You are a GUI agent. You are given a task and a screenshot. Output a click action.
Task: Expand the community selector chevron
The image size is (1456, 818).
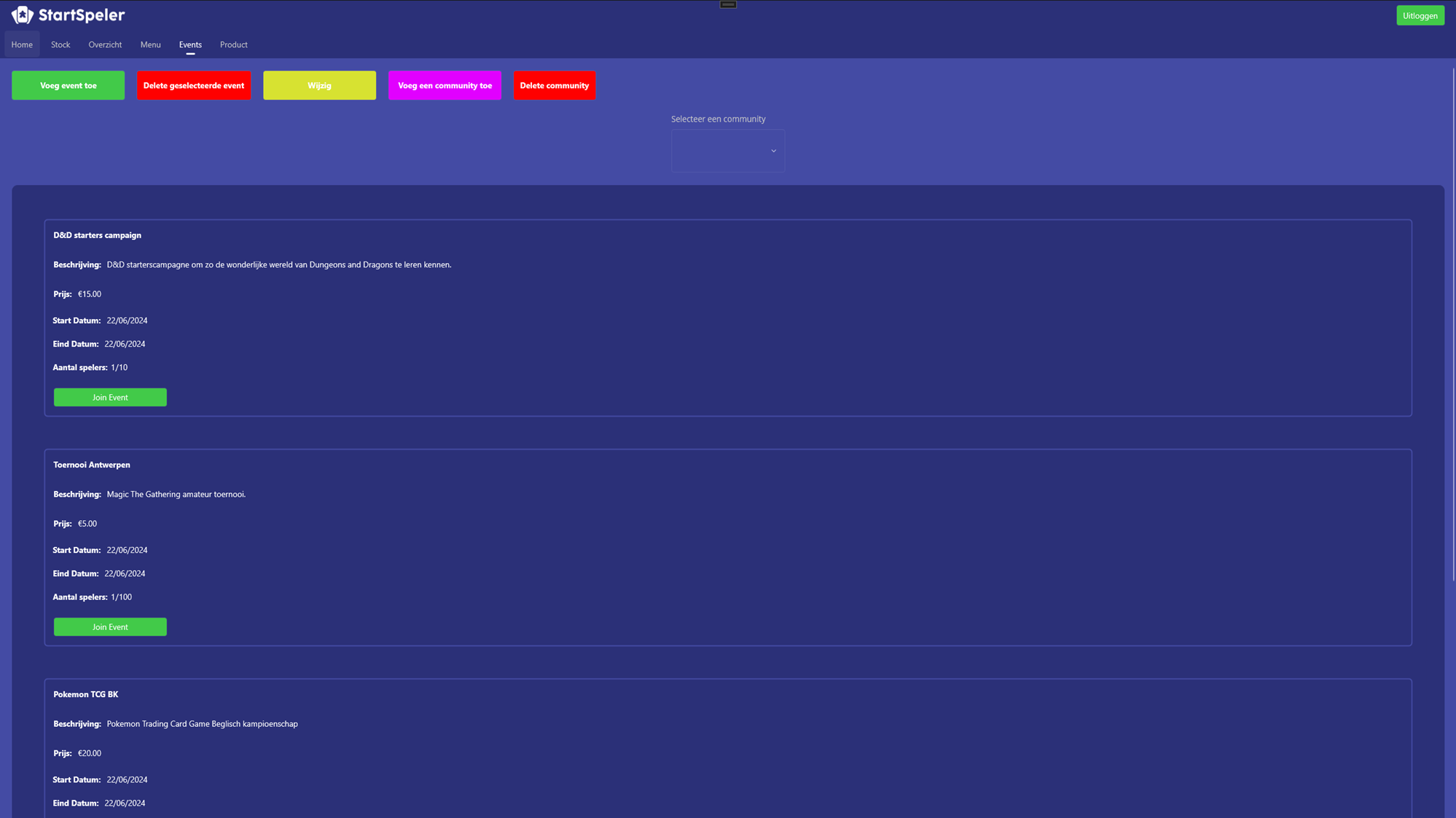pyautogui.click(x=773, y=150)
